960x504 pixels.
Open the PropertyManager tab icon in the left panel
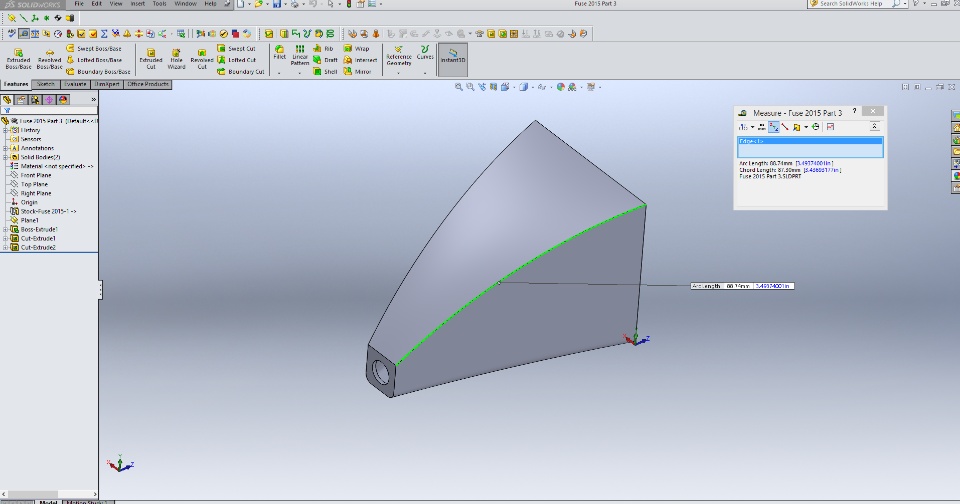21,99
